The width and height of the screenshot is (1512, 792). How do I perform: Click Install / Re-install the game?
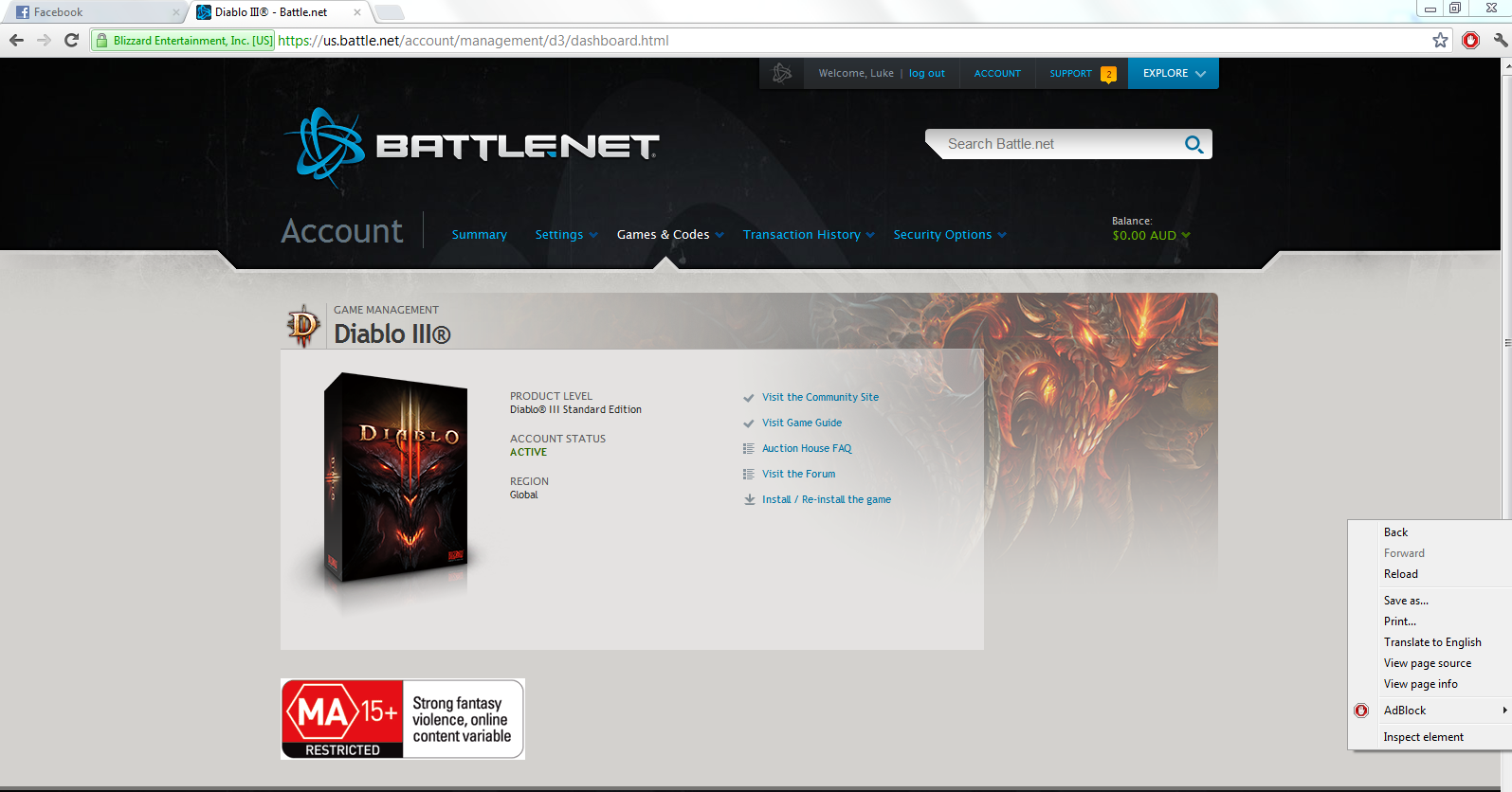click(x=827, y=500)
